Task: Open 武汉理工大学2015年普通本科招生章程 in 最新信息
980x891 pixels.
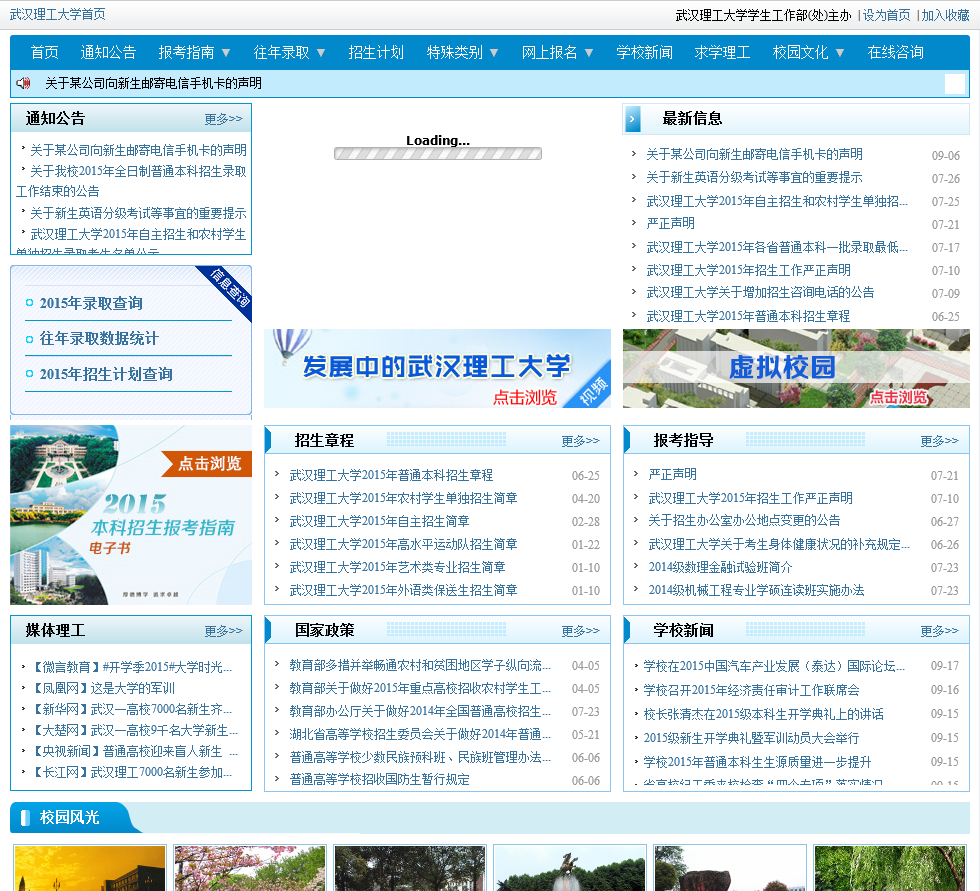Action: point(748,316)
